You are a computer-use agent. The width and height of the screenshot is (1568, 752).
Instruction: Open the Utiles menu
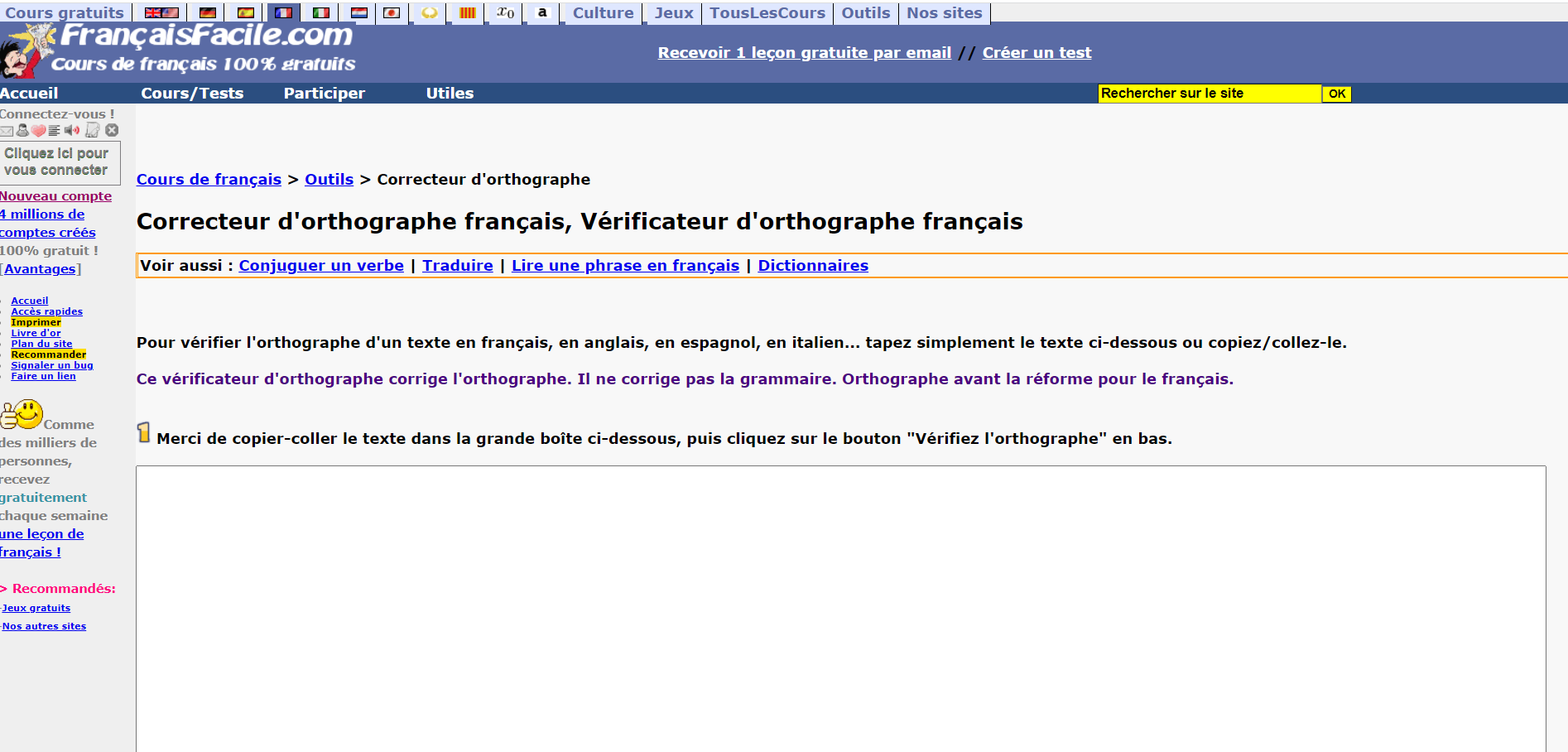pos(450,94)
